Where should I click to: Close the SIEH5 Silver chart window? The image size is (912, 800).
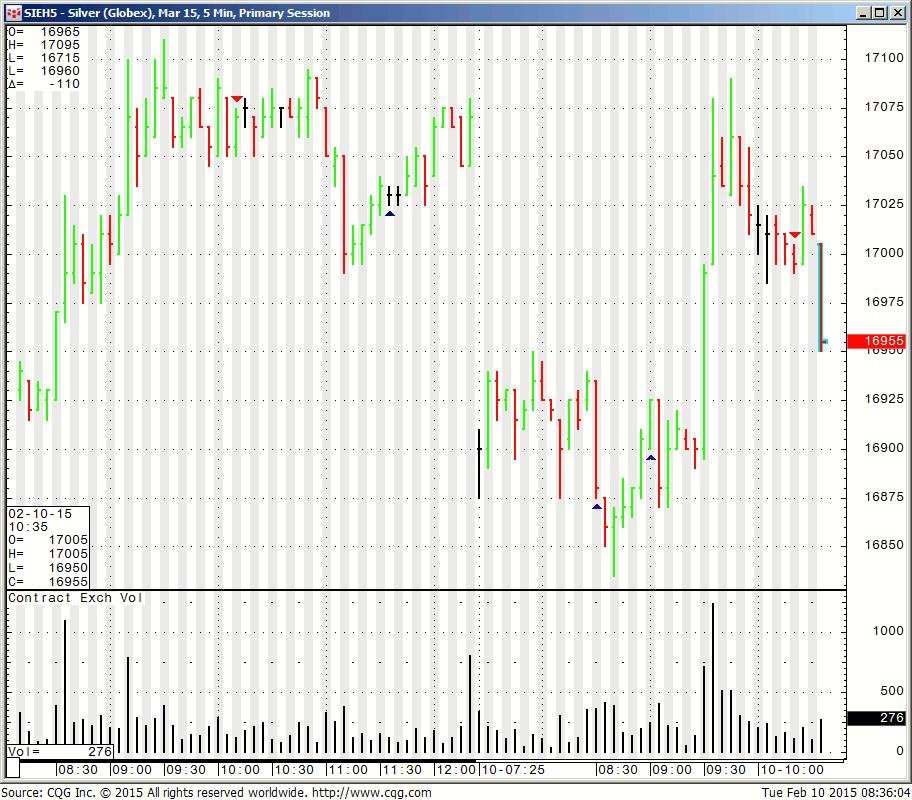(898, 13)
